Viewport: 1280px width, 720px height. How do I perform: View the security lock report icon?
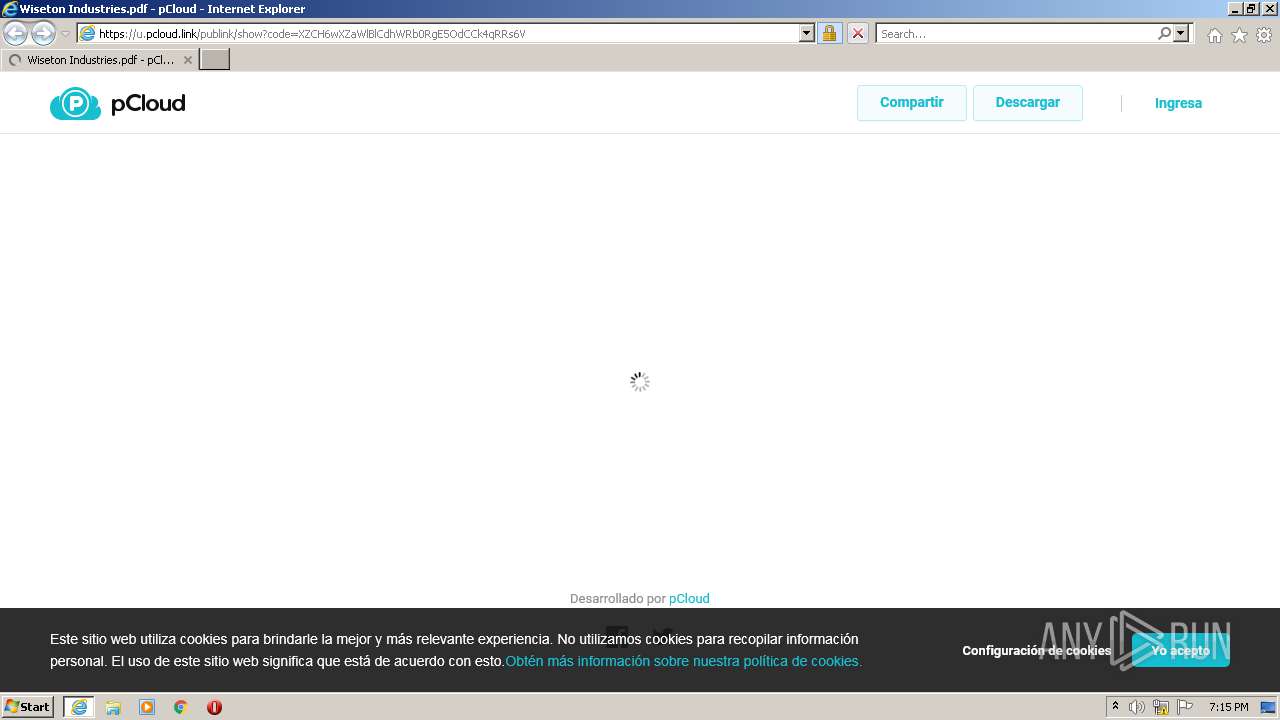tap(829, 33)
